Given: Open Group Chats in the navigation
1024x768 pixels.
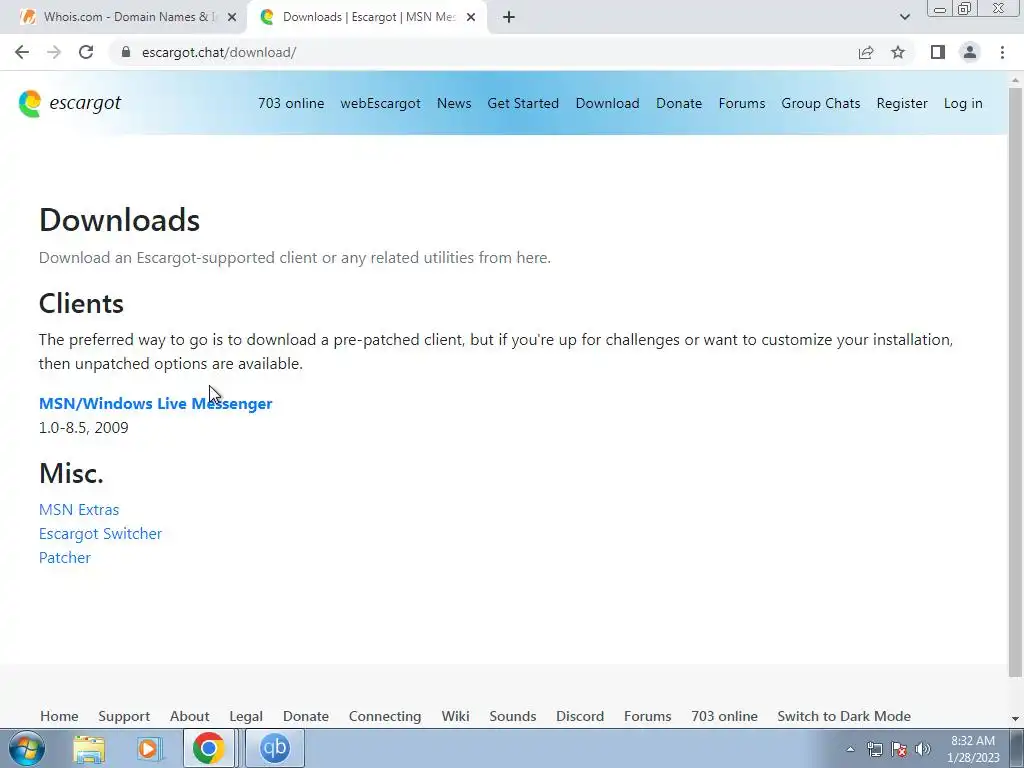Looking at the screenshot, I should tap(821, 103).
